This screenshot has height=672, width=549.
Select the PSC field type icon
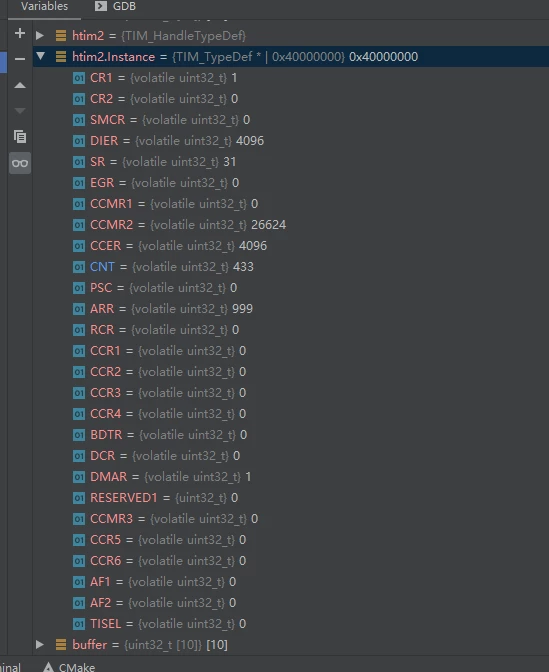(79, 288)
